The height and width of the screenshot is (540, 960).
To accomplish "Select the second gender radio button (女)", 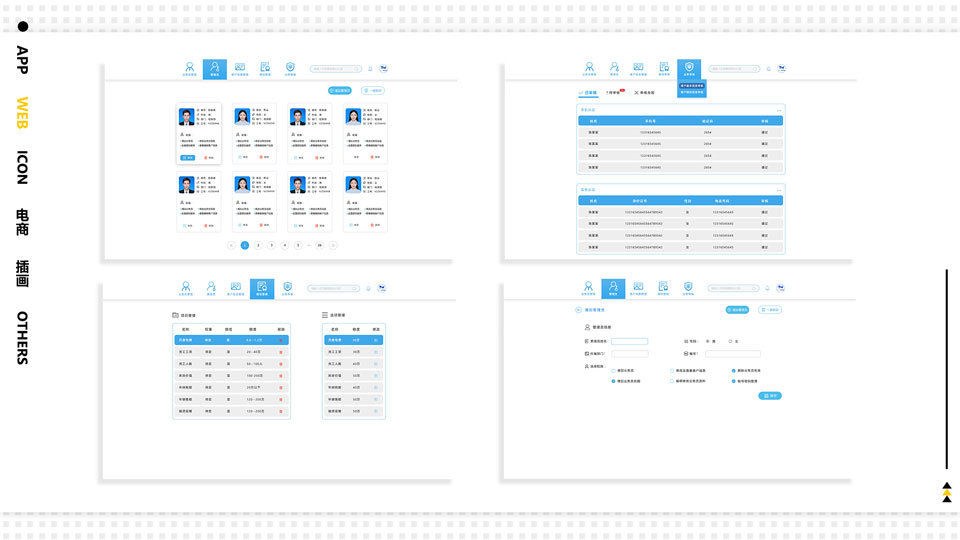I will (x=730, y=342).
